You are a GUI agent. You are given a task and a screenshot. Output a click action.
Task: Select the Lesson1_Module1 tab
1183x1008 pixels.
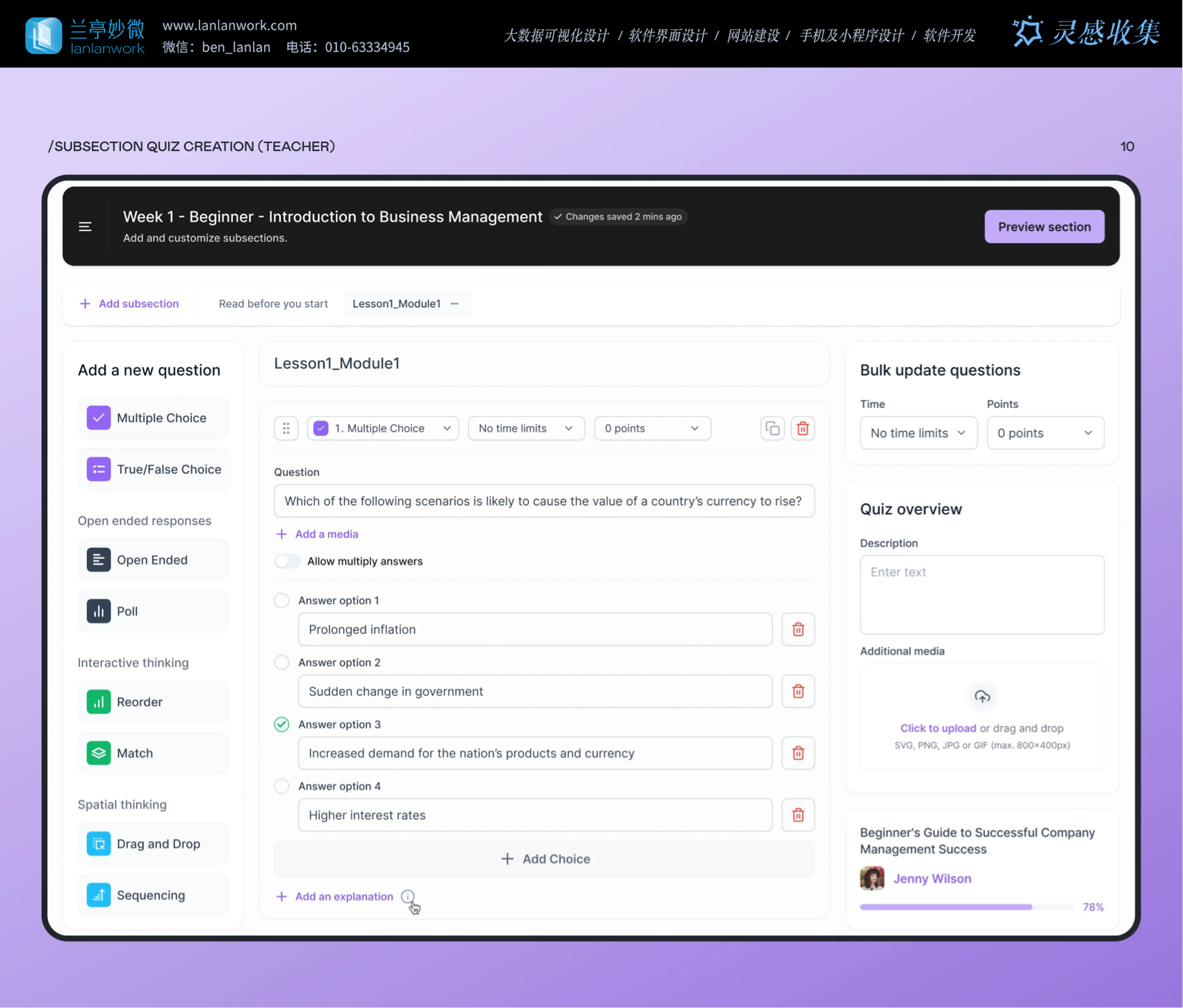tap(396, 304)
